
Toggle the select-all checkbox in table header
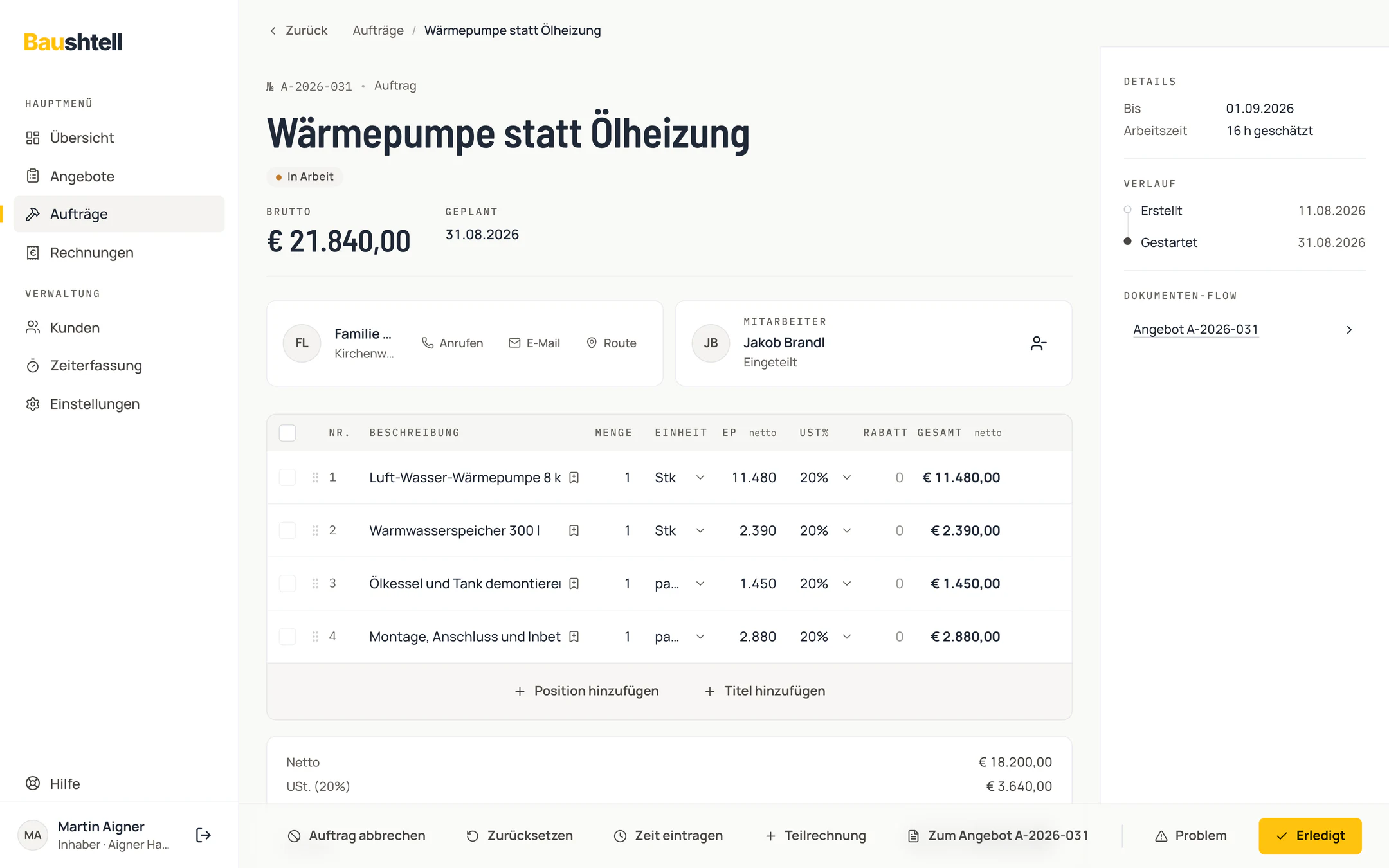click(x=287, y=433)
